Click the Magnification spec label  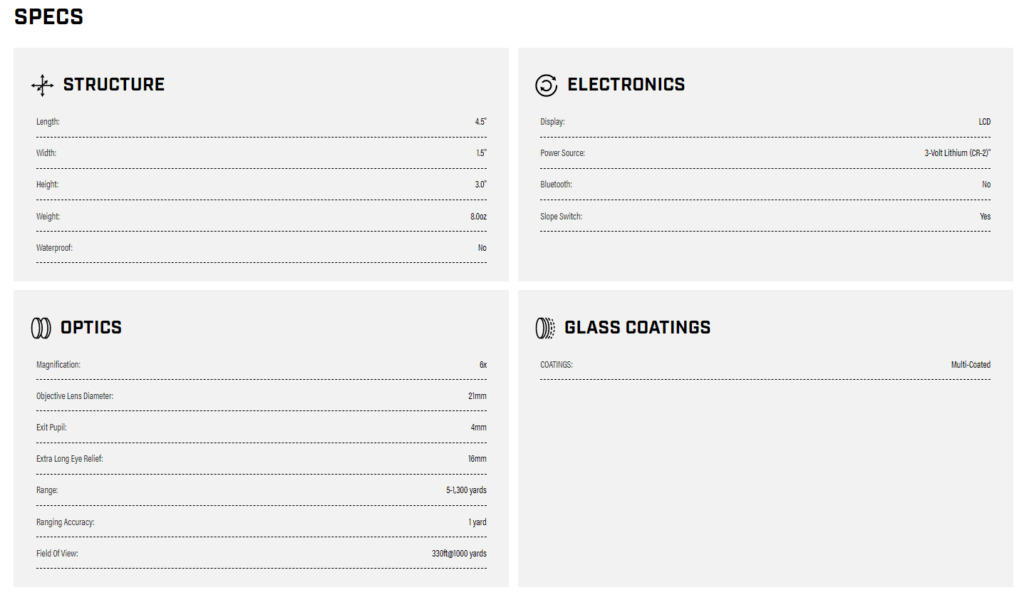tap(58, 365)
